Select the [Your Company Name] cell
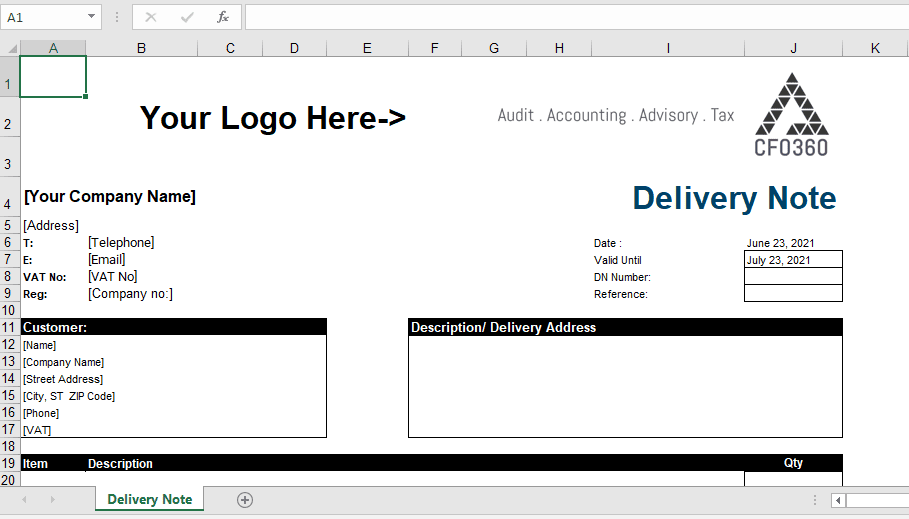This screenshot has height=519, width=909. [110, 197]
